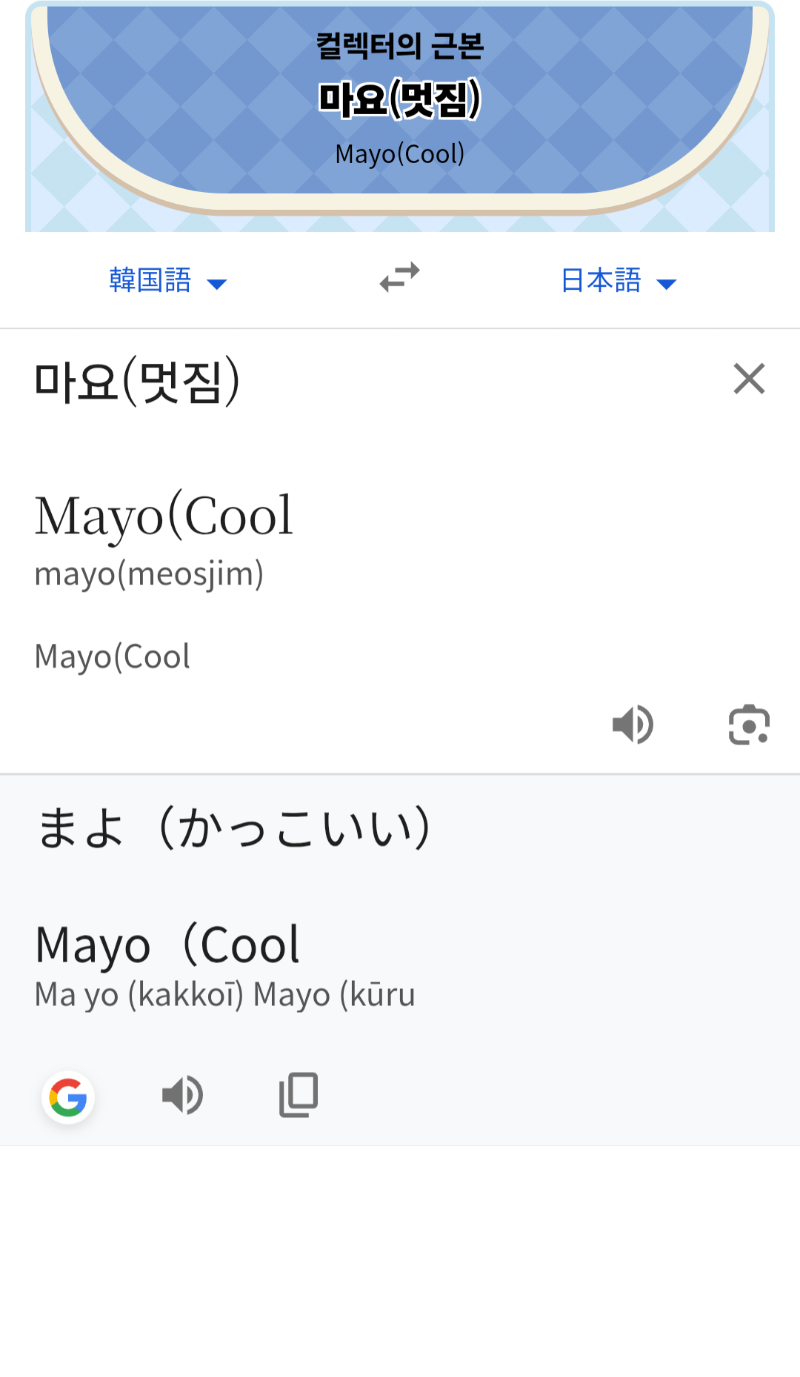Open the 日本語 target language dropdown
This screenshot has height=1377, width=800.
(x=601, y=280)
